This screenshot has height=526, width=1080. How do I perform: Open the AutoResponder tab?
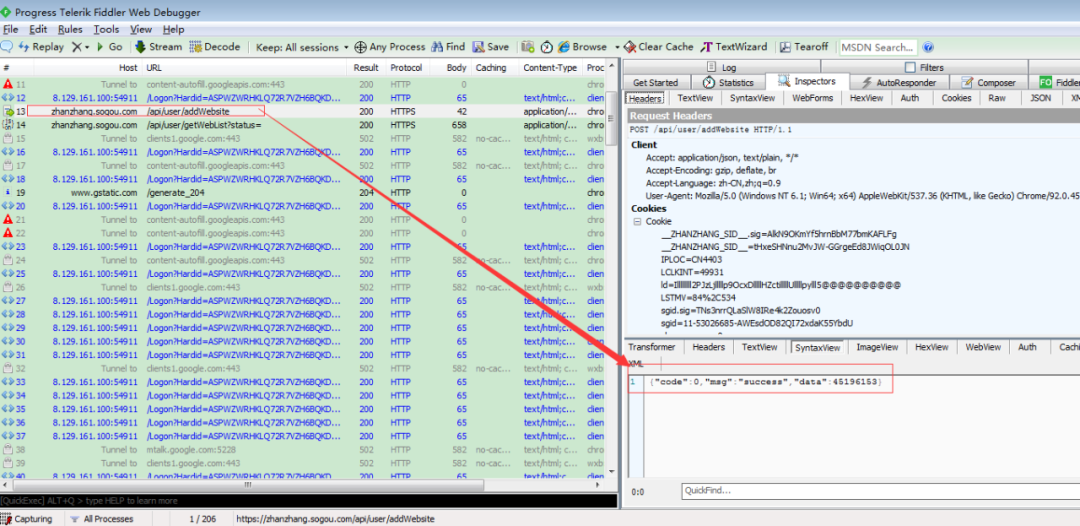coord(898,83)
